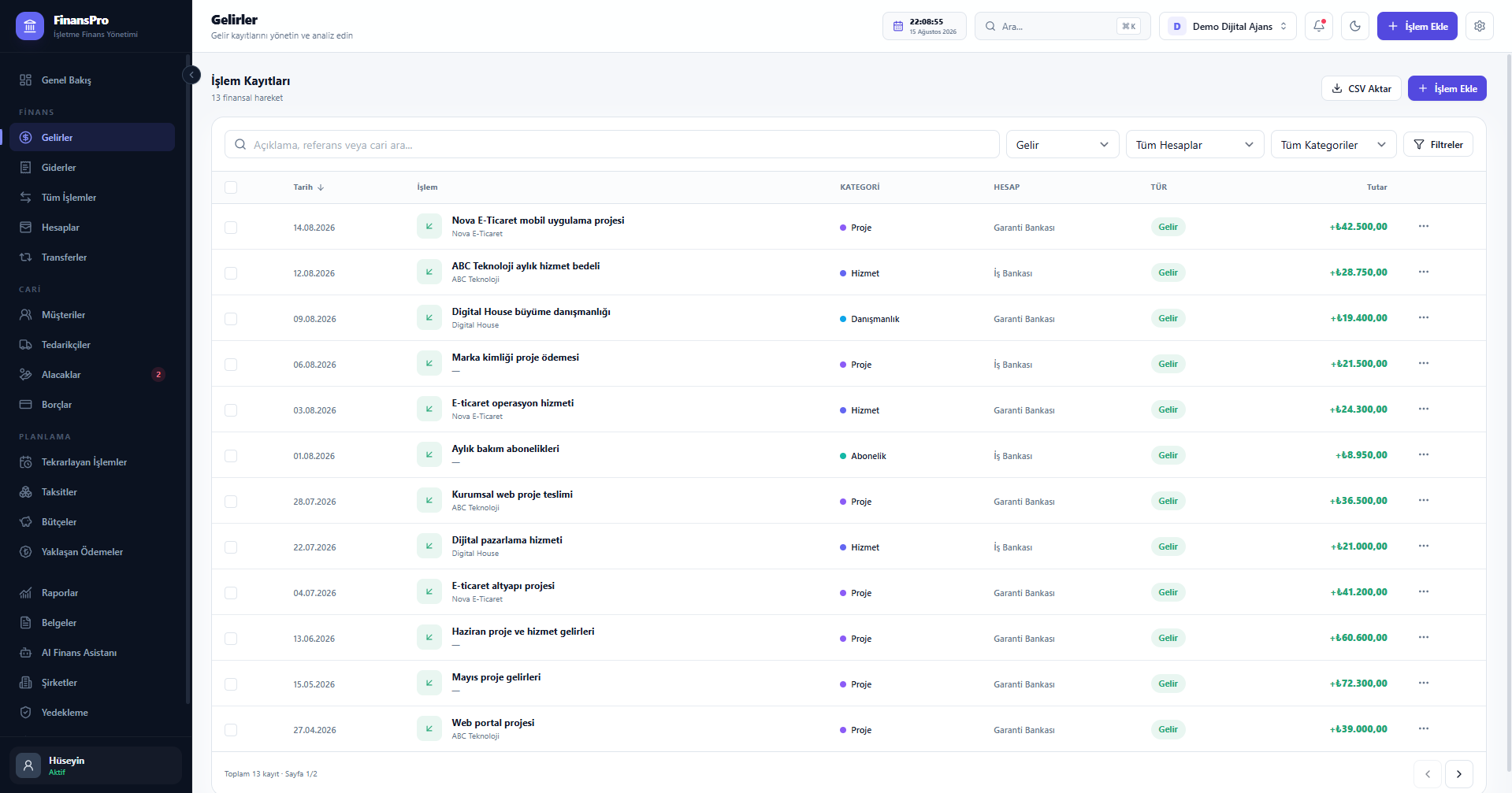Viewport: 1512px width, 793px height.
Task: Open settings via the gear icon
Action: tap(1480, 26)
